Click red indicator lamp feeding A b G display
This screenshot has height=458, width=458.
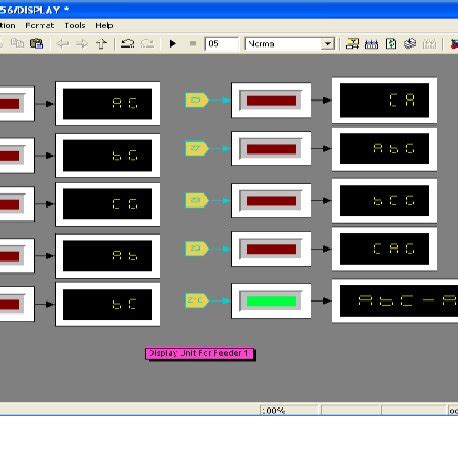(271, 149)
